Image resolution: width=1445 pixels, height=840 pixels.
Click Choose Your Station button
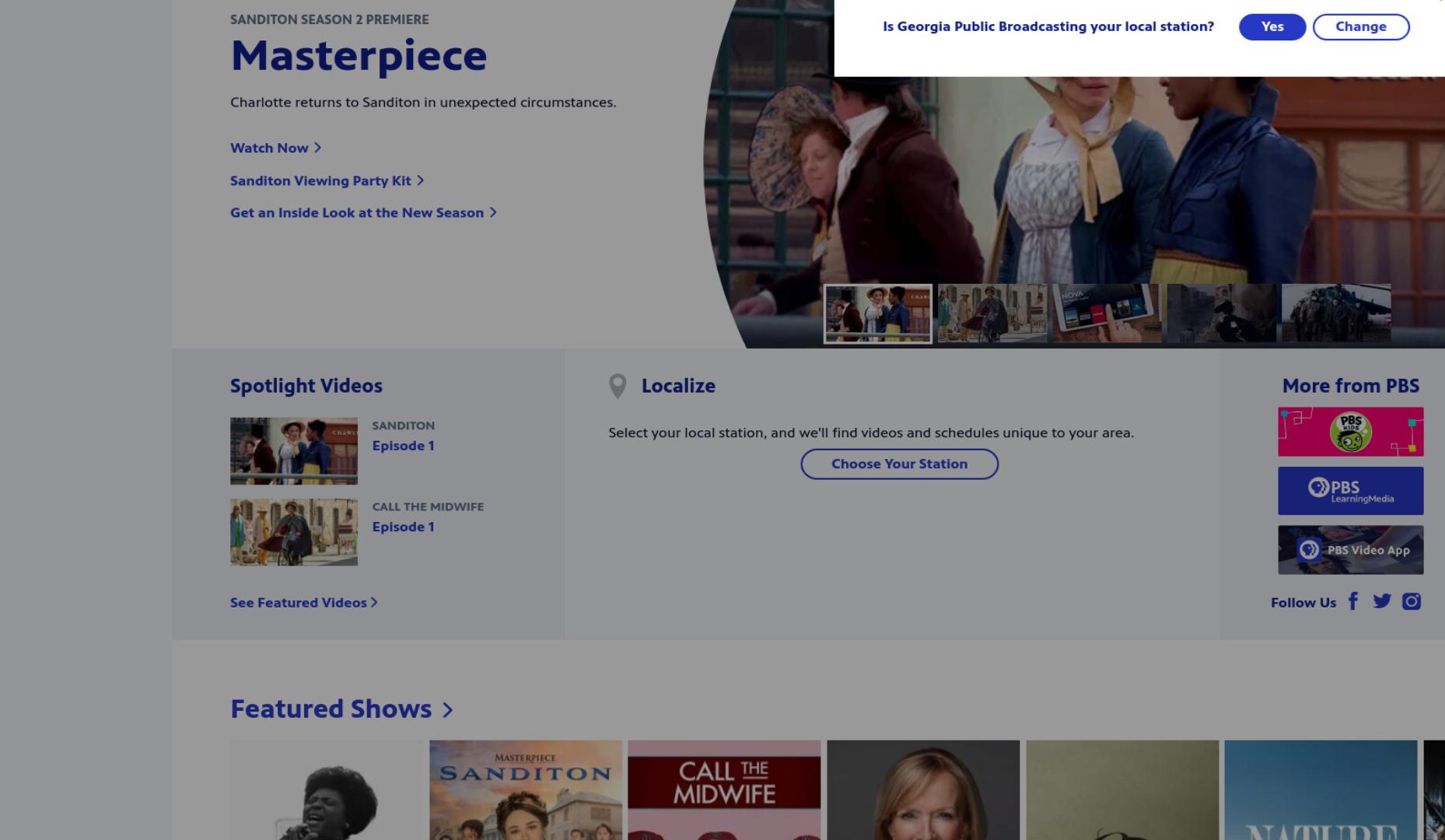point(899,464)
